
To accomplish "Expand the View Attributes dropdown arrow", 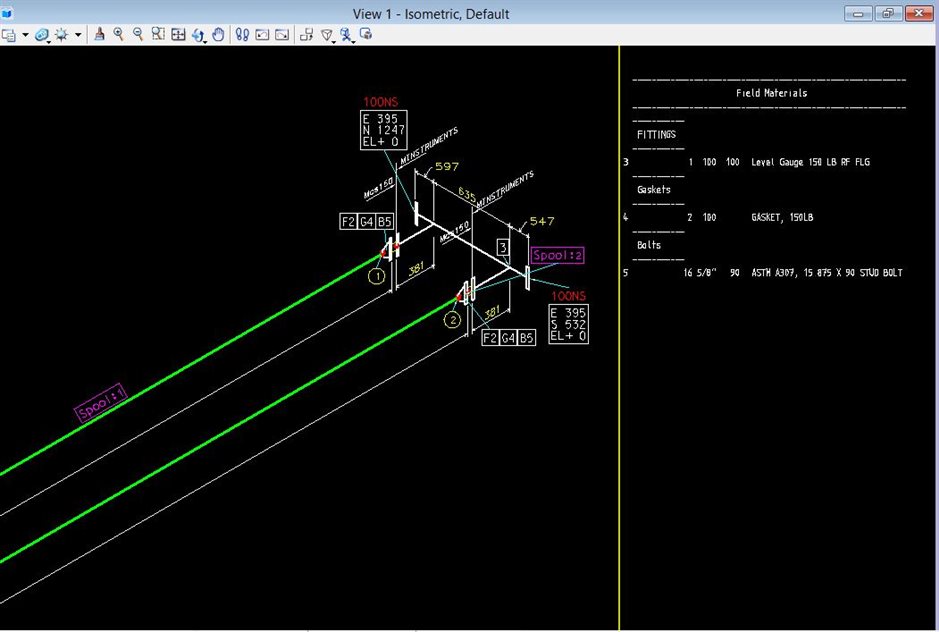I will [x=25, y=35].
